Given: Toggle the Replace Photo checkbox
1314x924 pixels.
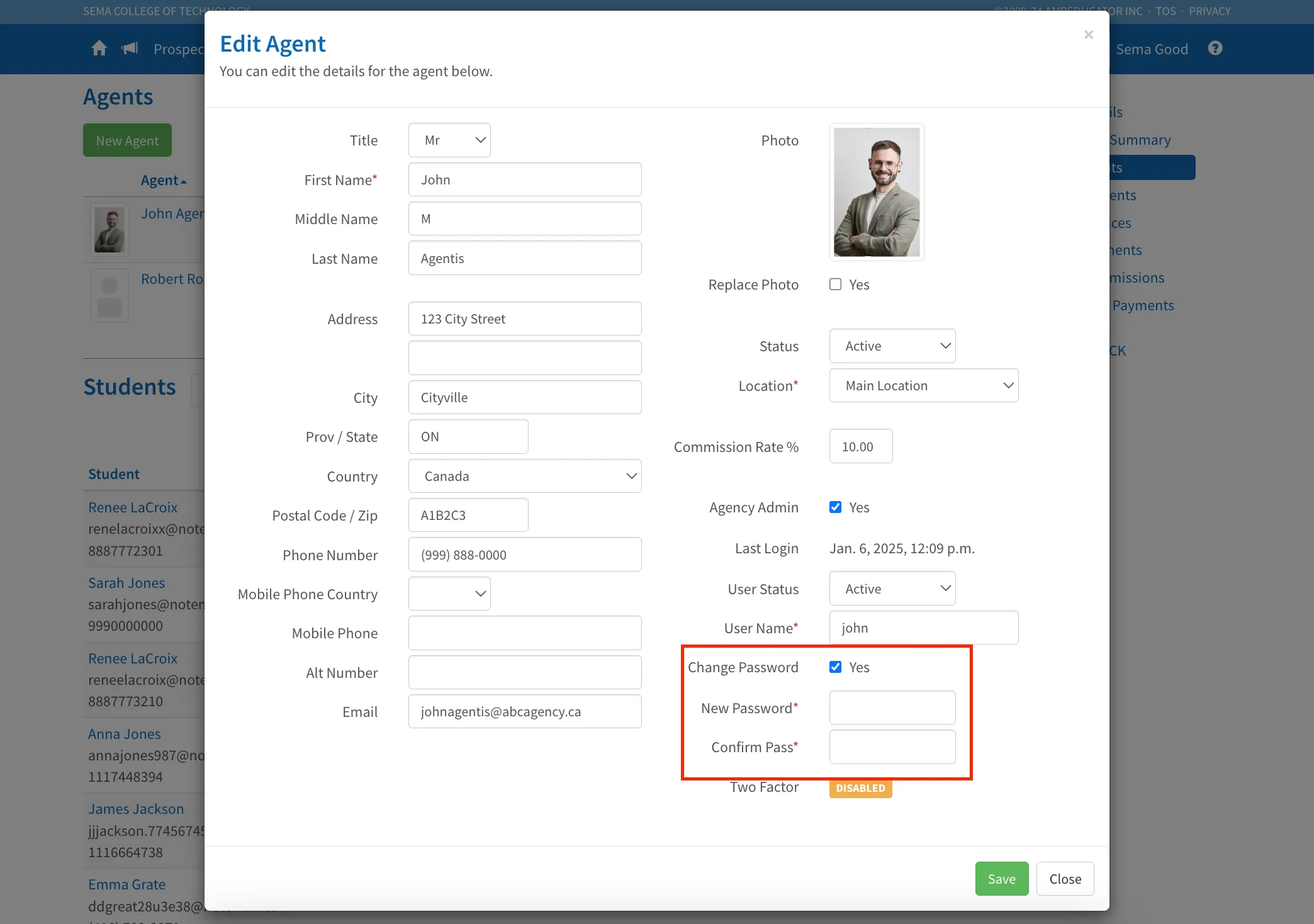Looking at the screenshot, I should [835, 285].
